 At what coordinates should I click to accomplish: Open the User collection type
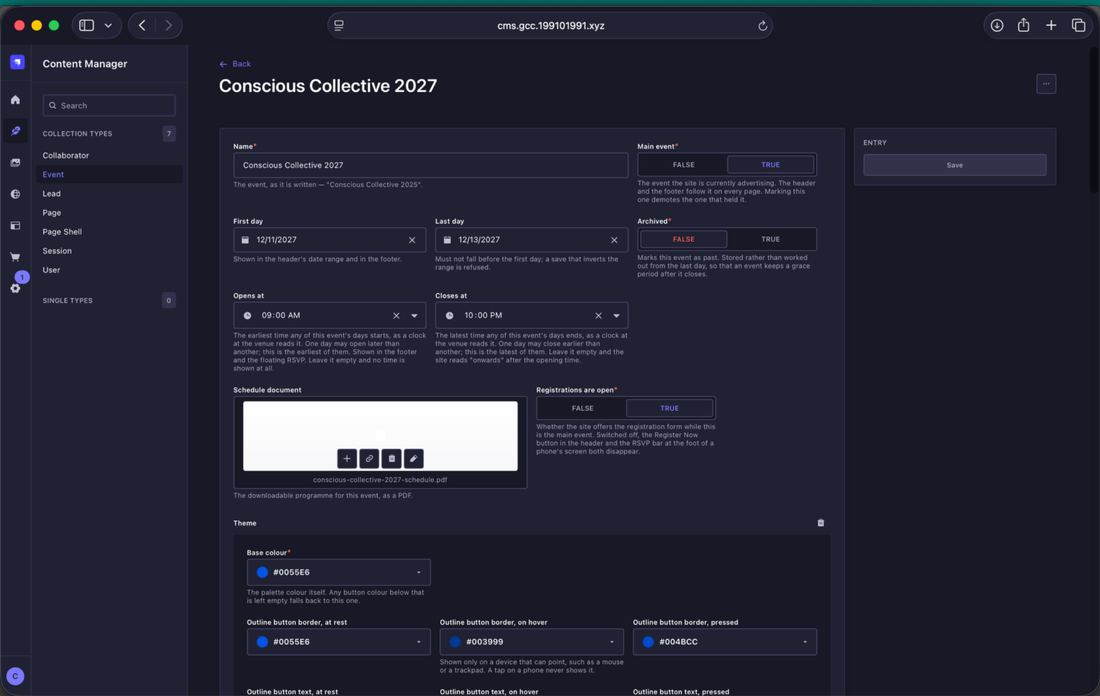click(51, 269)
